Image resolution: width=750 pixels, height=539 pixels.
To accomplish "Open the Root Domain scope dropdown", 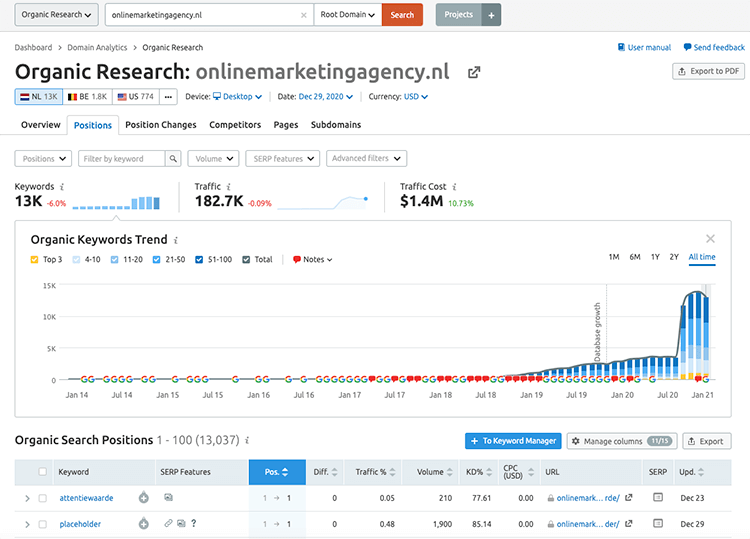I will pyautogui.click(x=348, y=15).
